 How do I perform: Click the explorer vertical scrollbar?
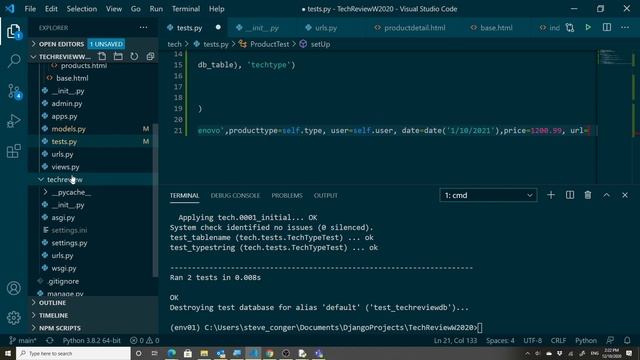(x=156, y=200)
